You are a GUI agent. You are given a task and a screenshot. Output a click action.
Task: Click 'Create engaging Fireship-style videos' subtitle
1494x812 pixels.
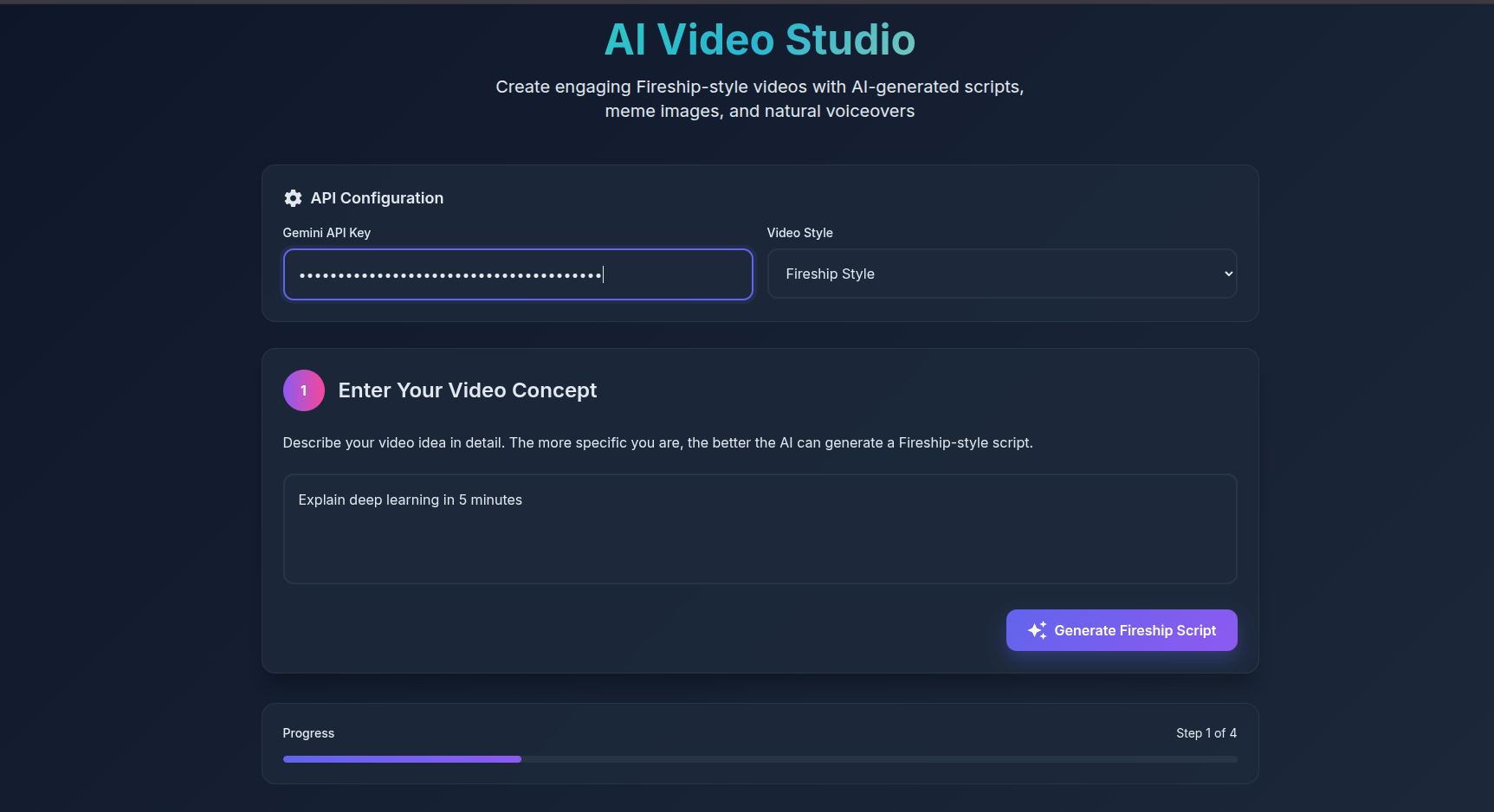(x=760, y=99)
